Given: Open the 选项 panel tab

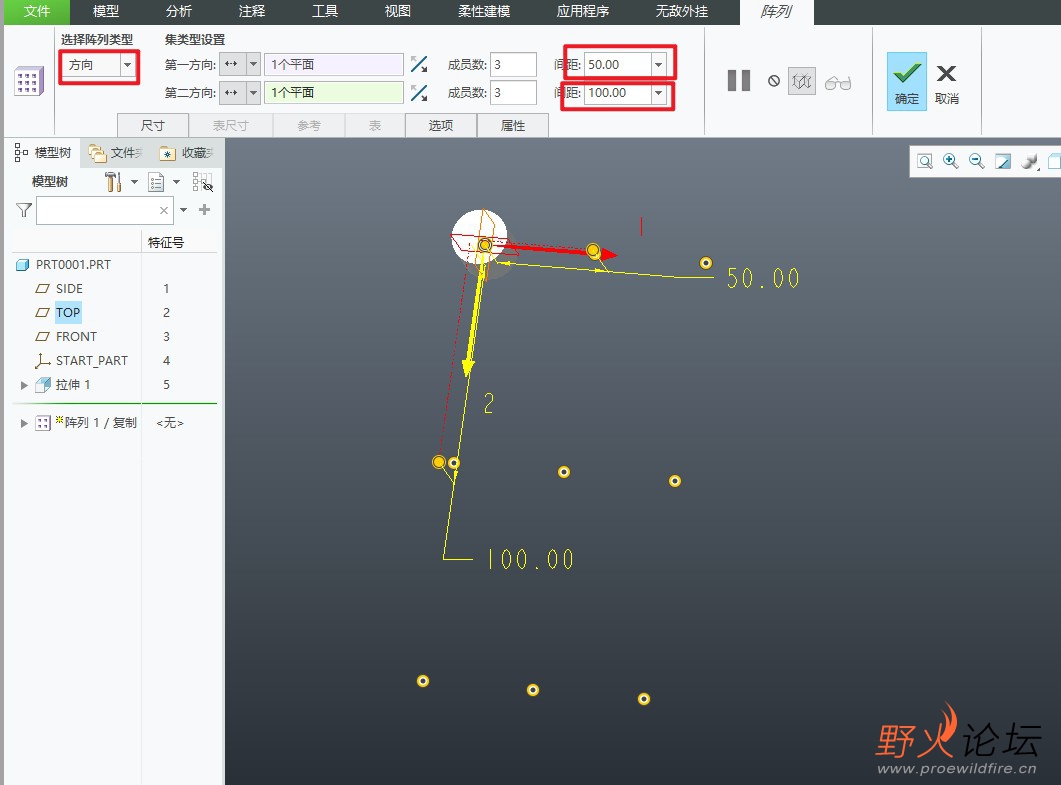Looking at the screenshot, I should [x=441, y=125].
